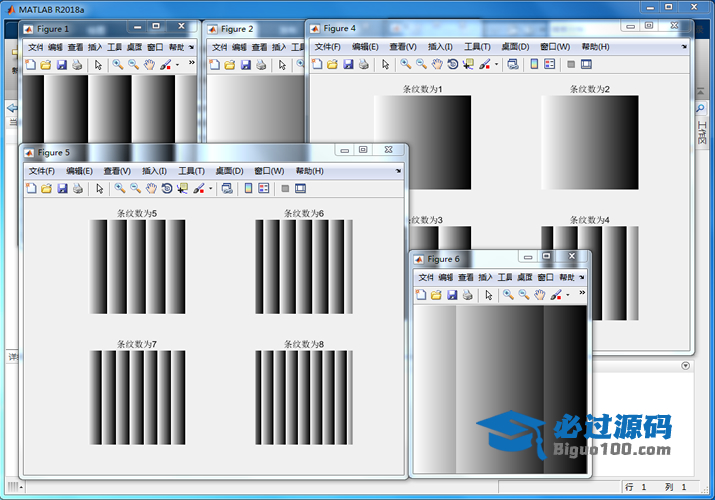715x500 pixels.
Task: Select Zoom In tool in Figure 4 toolbar
Action: (x=405, y=64)
